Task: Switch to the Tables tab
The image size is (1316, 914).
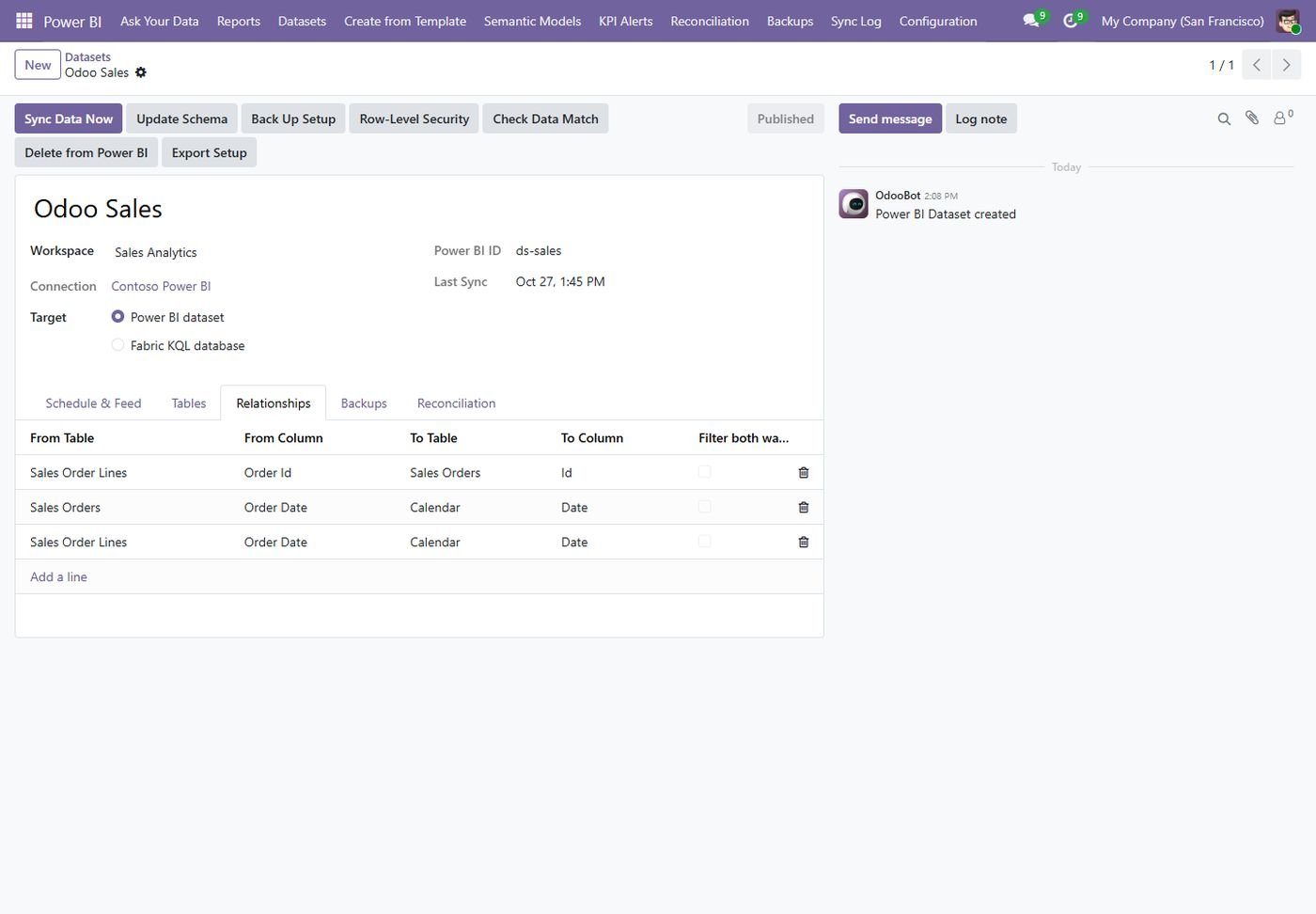Action: pos(189,403)
